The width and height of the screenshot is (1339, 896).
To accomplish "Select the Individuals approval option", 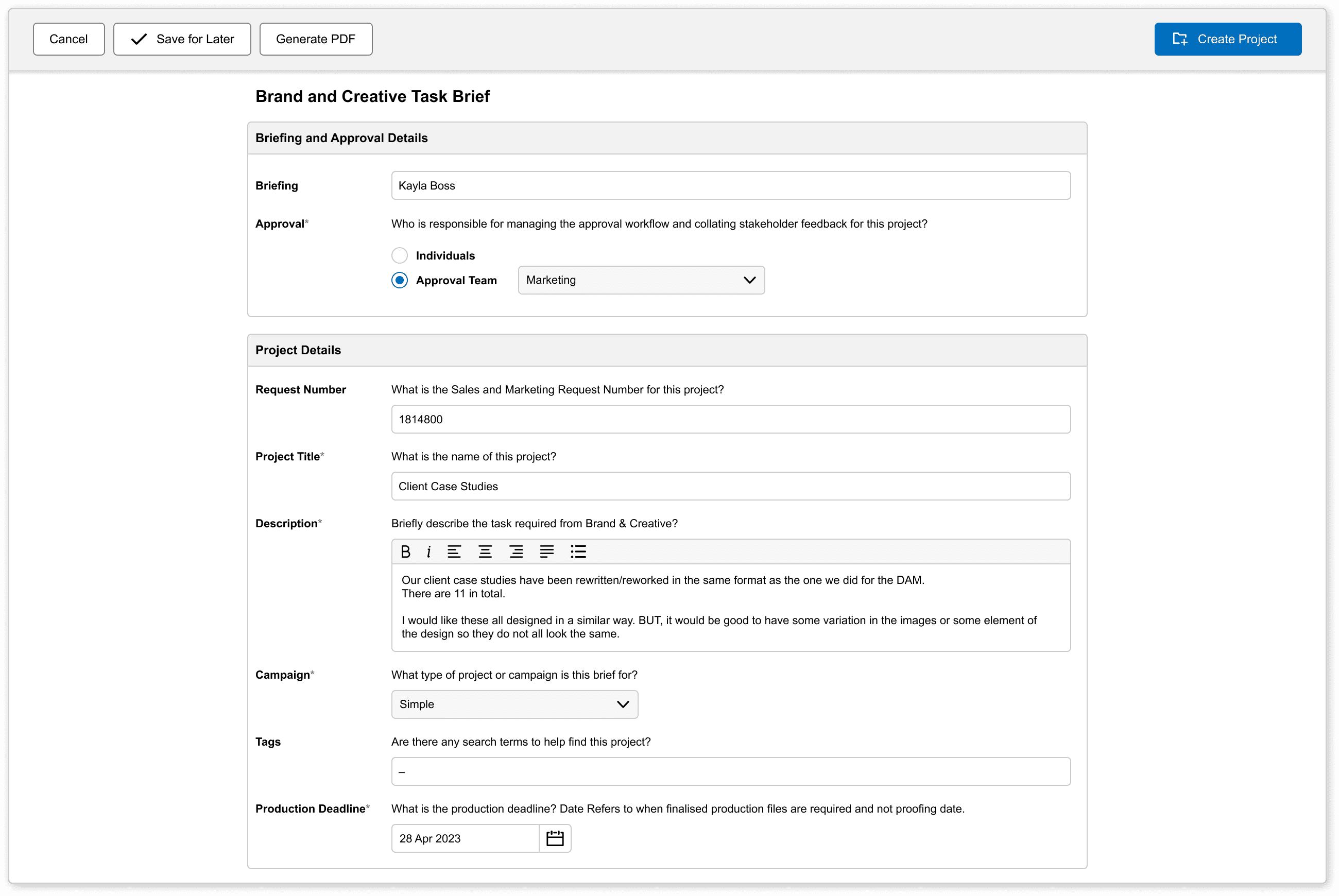I will (400, 255).
